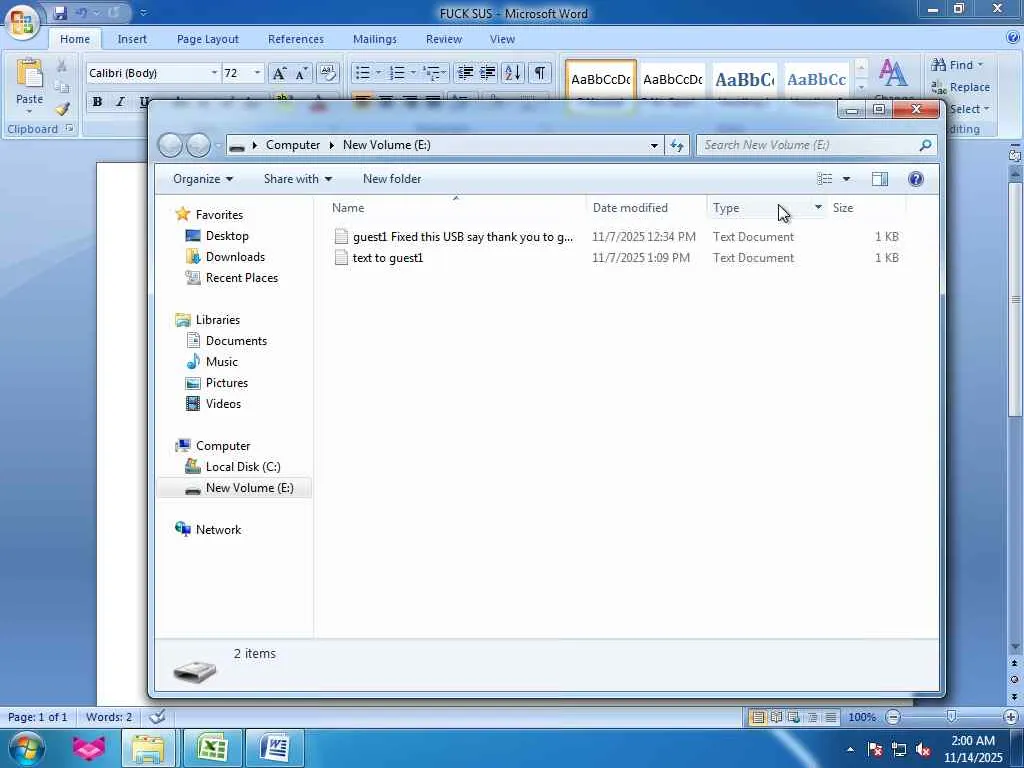Viewport: 1024px width, 768px height.
Task: Select the first highlighted style in gallery
Action: [601, 80]
